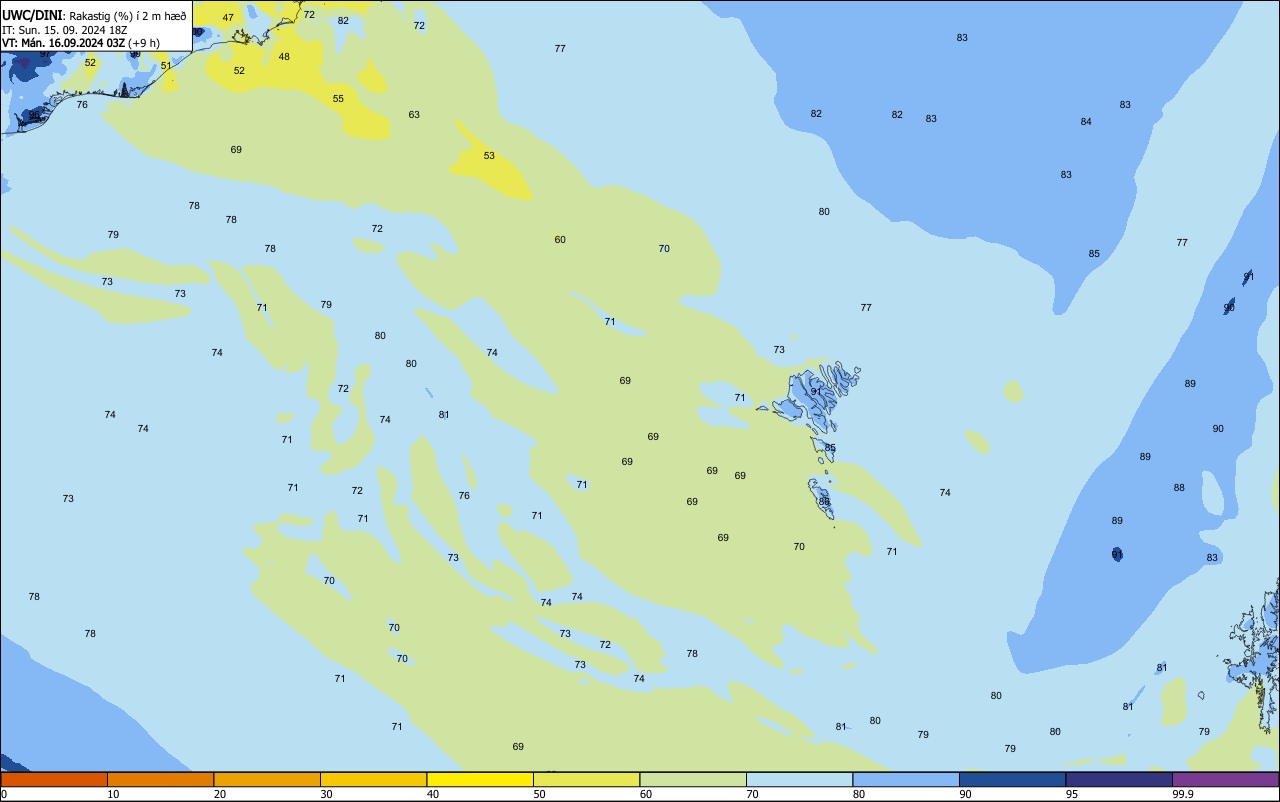
Task: Click the '(+9 h)' forecast offset text
Action: [x=144, y=43]
